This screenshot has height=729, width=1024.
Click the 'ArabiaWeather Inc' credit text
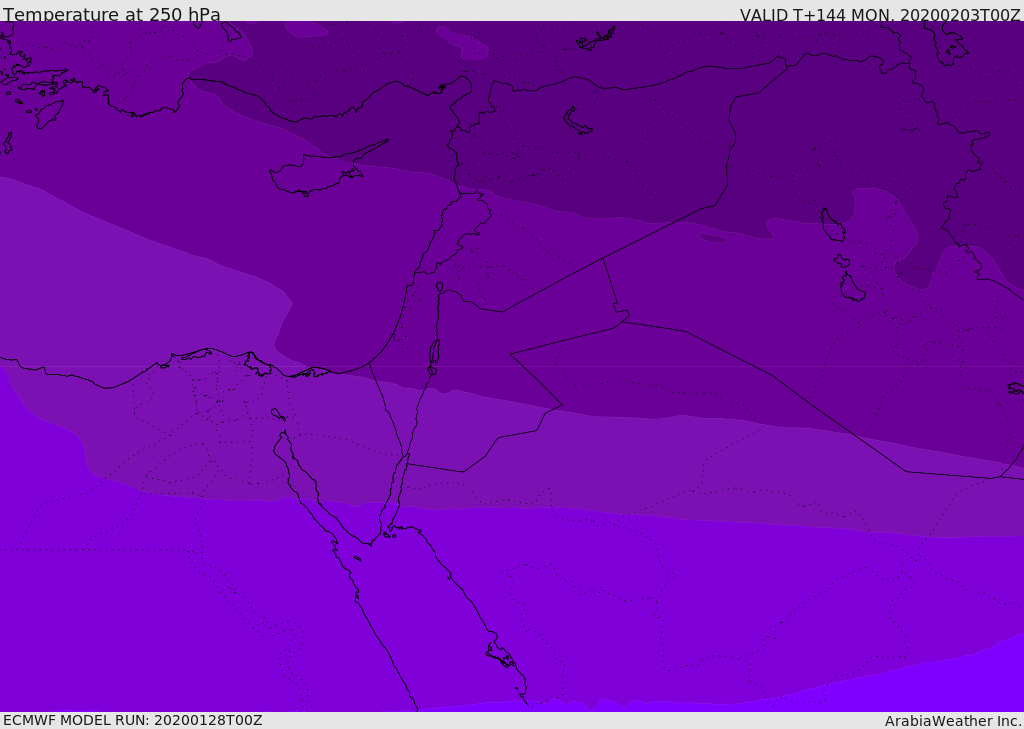pyautogui.click(x=952, y=721)
